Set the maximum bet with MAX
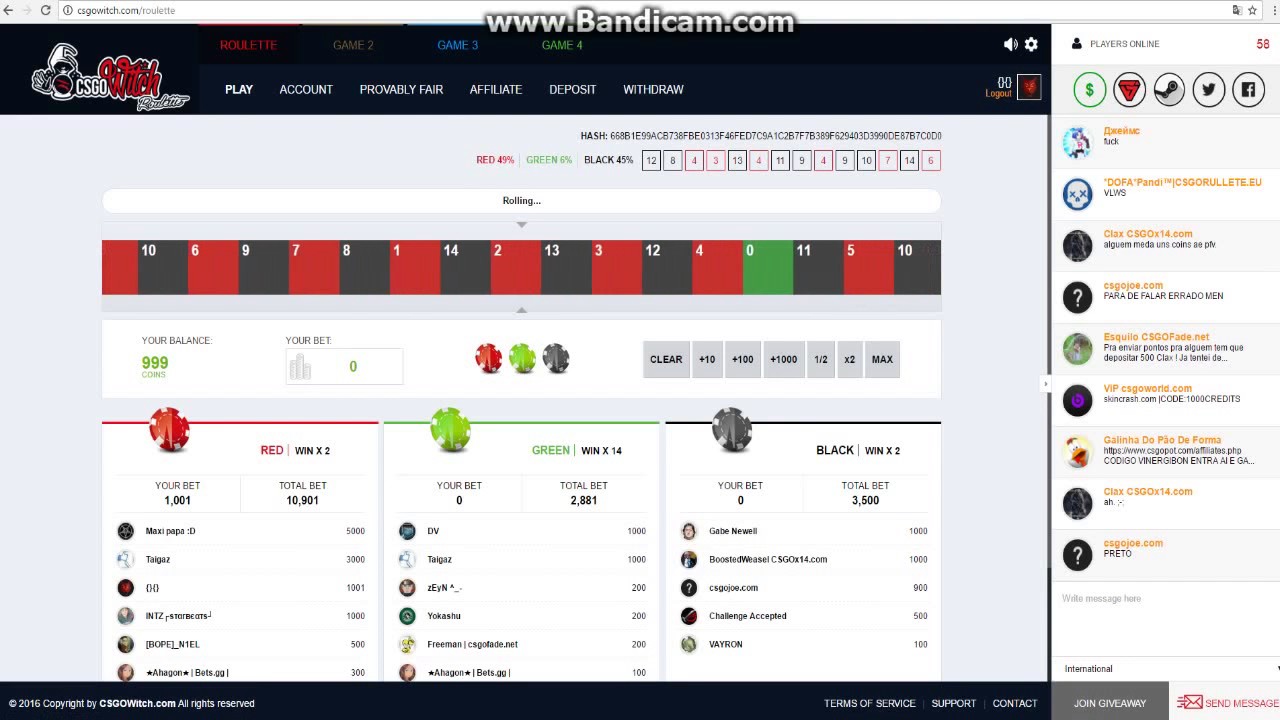The height and width of the screenshot is (720, 1280). 882,359
